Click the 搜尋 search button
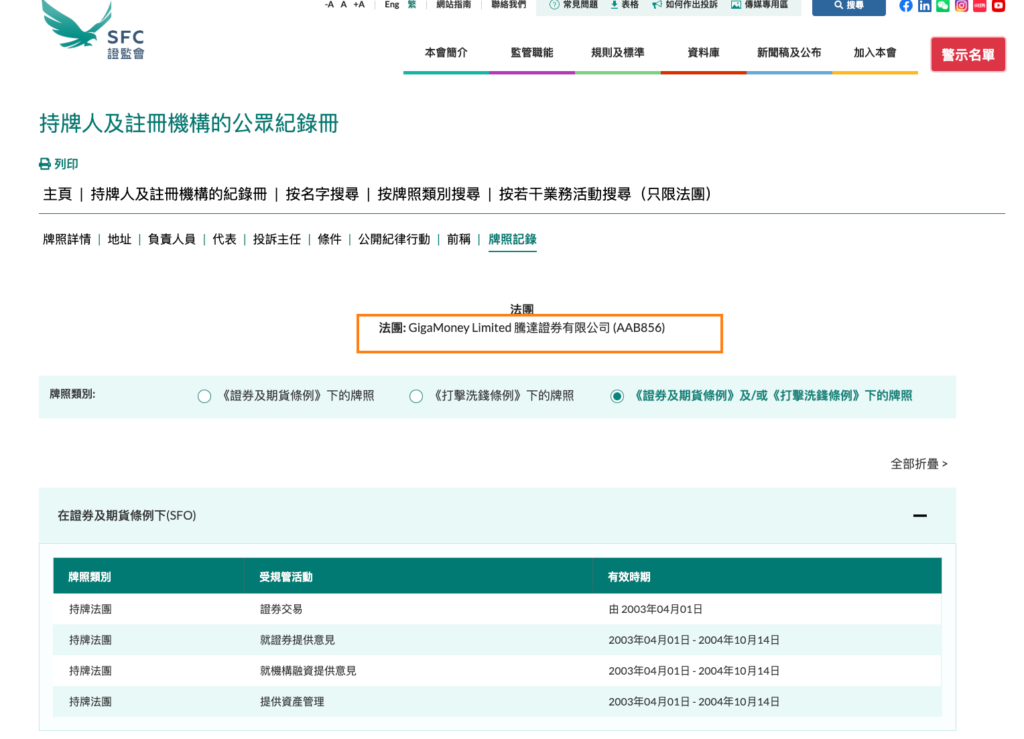 848,6
